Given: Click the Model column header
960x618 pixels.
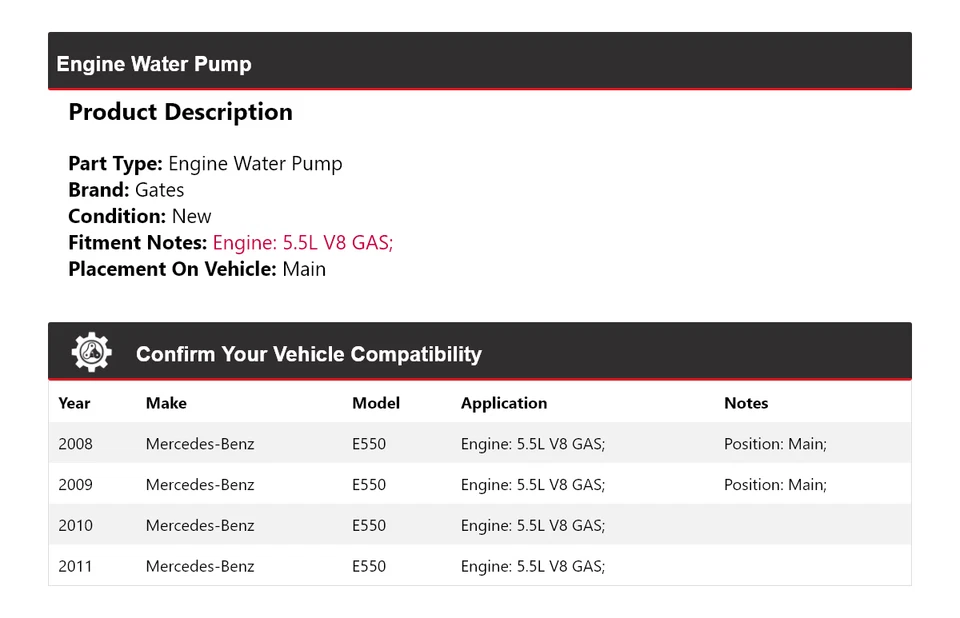Looking at the screenshot, I should [x=375, y=403].
